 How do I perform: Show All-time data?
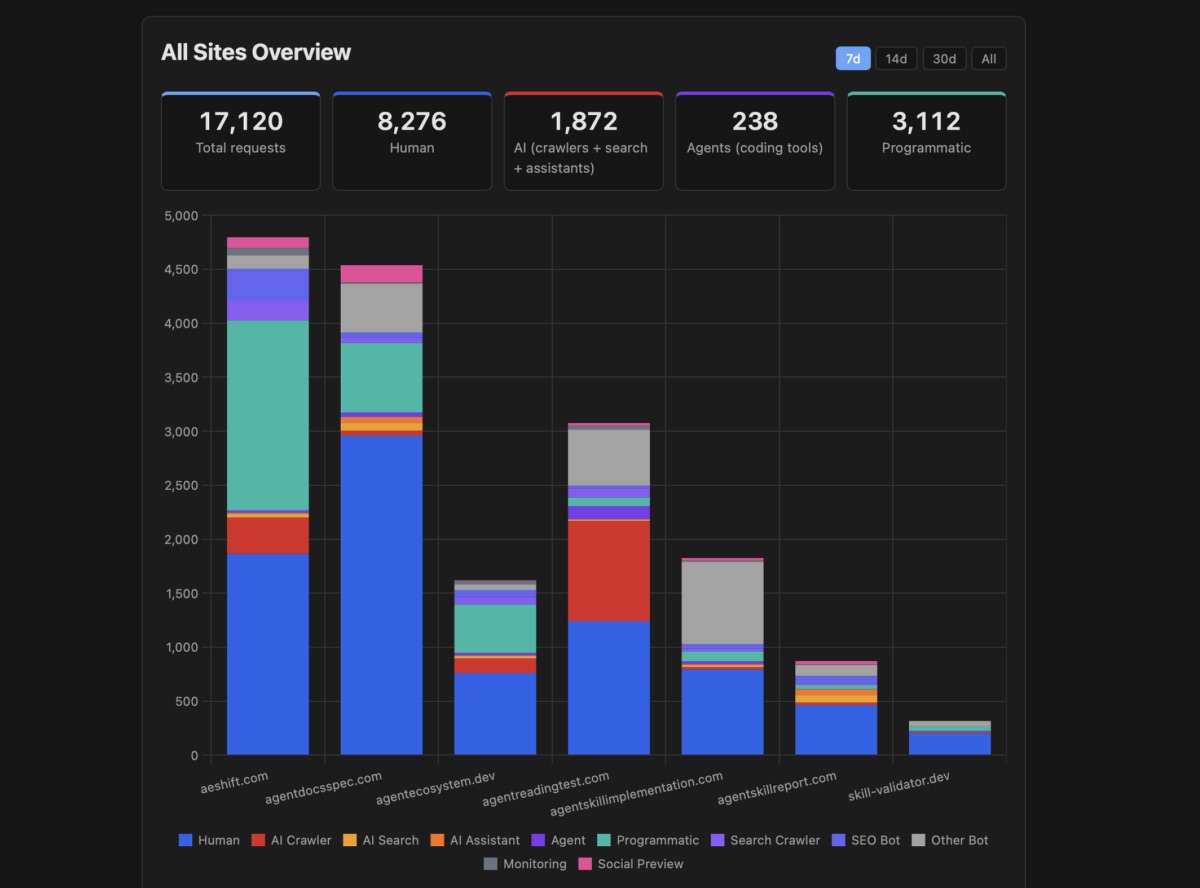[x=988, y=58]
